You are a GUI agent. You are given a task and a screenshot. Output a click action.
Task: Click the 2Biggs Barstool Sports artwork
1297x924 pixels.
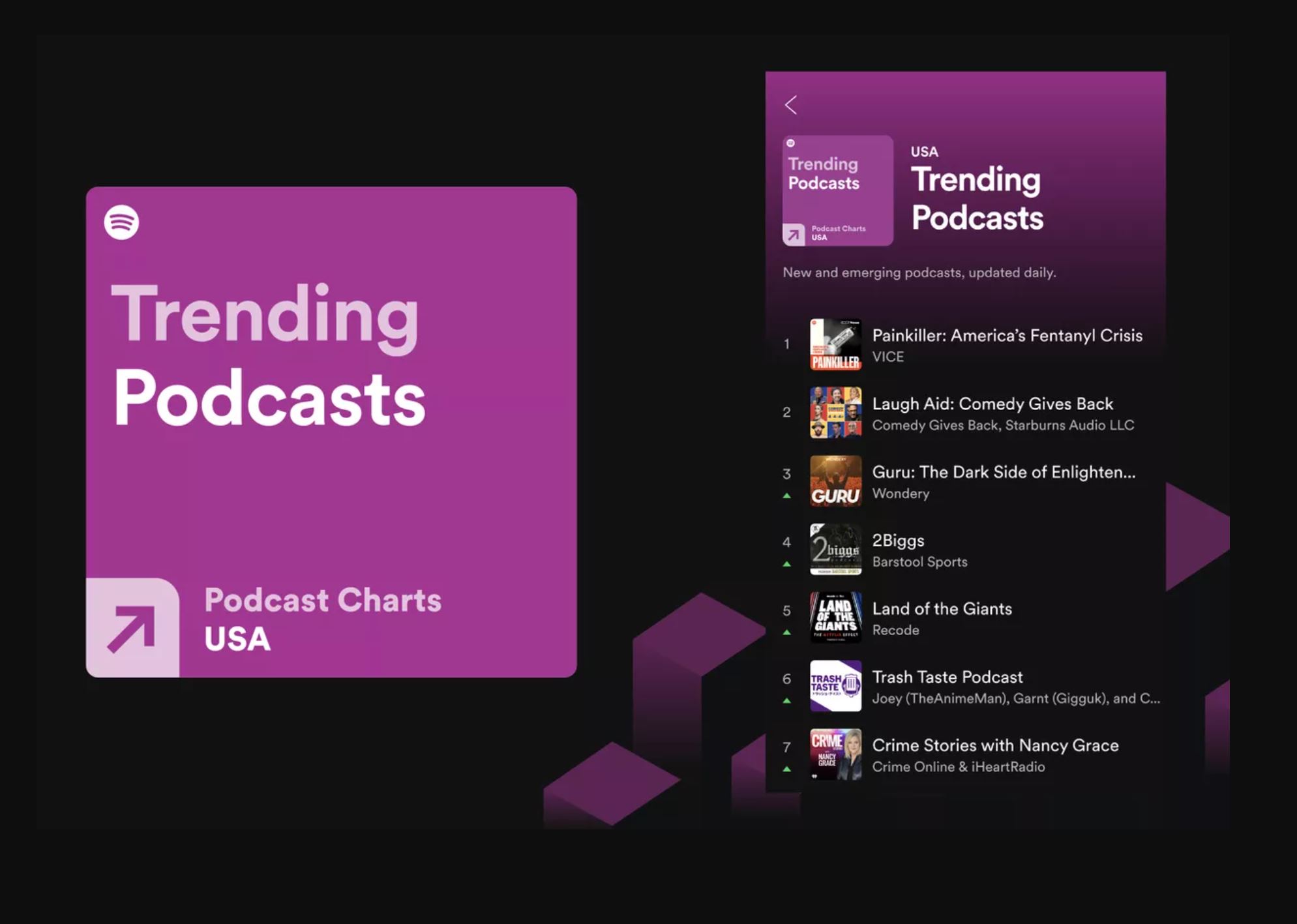tap(835, 549)
